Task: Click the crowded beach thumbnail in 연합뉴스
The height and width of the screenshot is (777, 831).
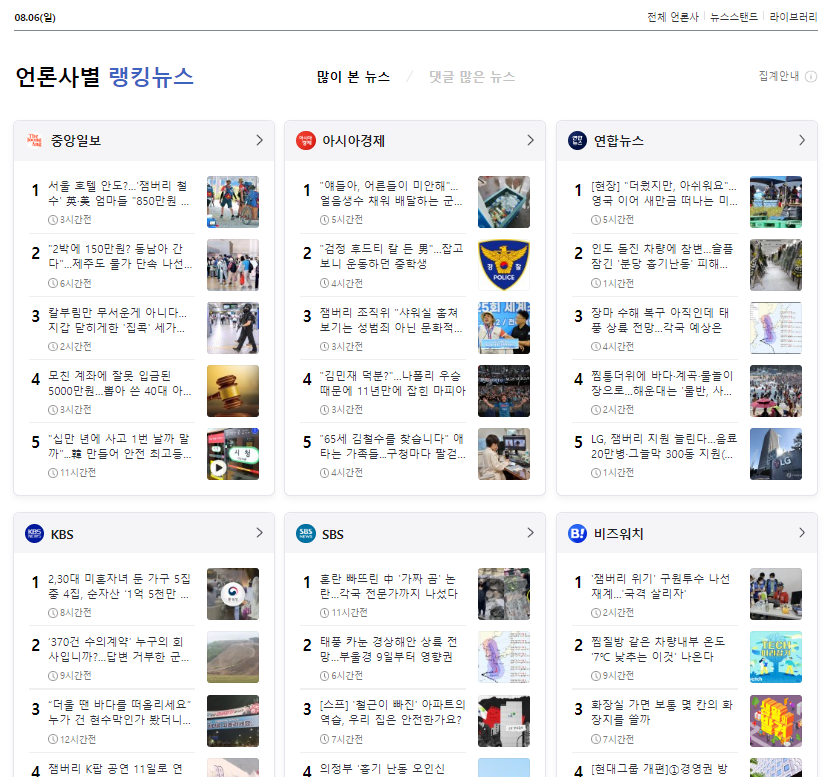Action: [776, 391]
